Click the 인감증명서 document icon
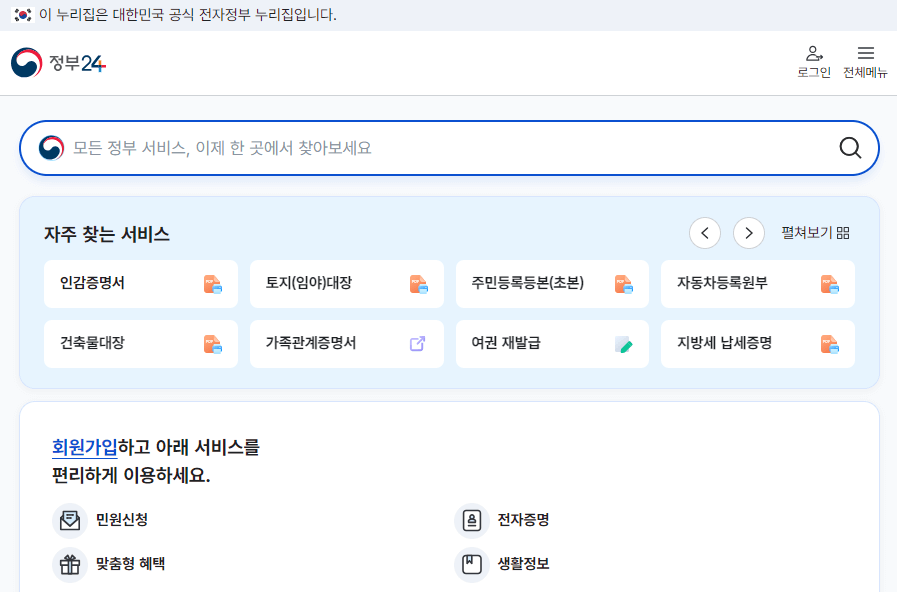Viewport: 897px width, 592px height. [x=212, y=284]
